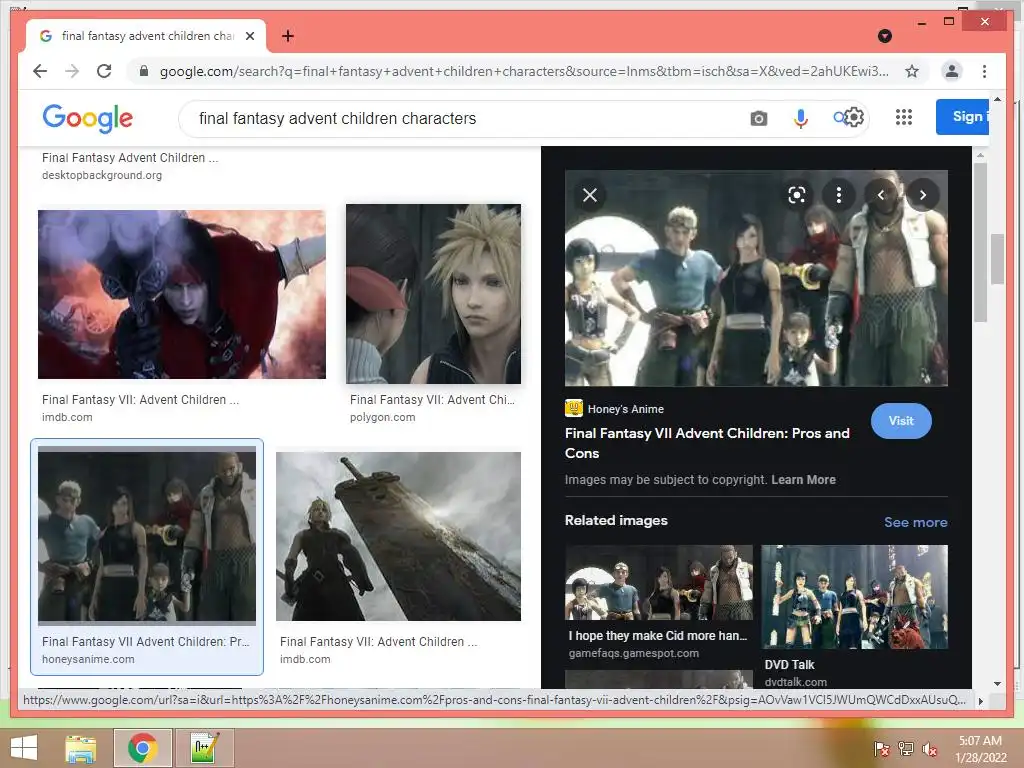The width and height of the screenshot is (1024, 768).
Task: Open the DVD Talk related image
Action: point(854,597)
